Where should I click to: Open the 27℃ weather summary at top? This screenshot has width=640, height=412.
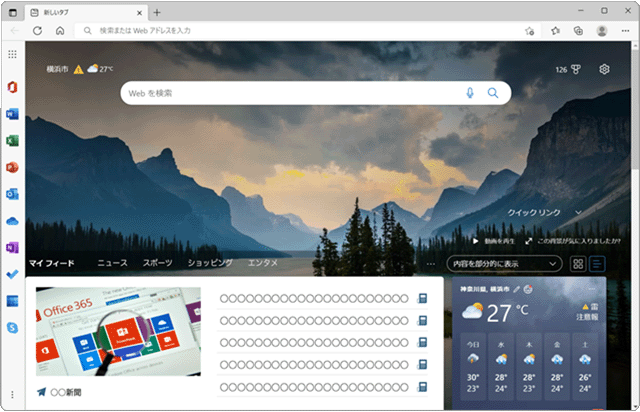100,69
